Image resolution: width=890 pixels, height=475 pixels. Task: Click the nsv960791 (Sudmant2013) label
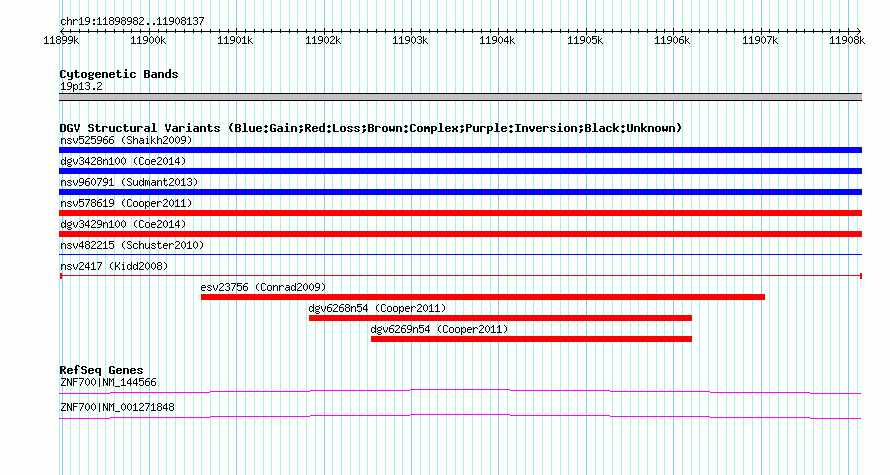click(x=129, y=182)
